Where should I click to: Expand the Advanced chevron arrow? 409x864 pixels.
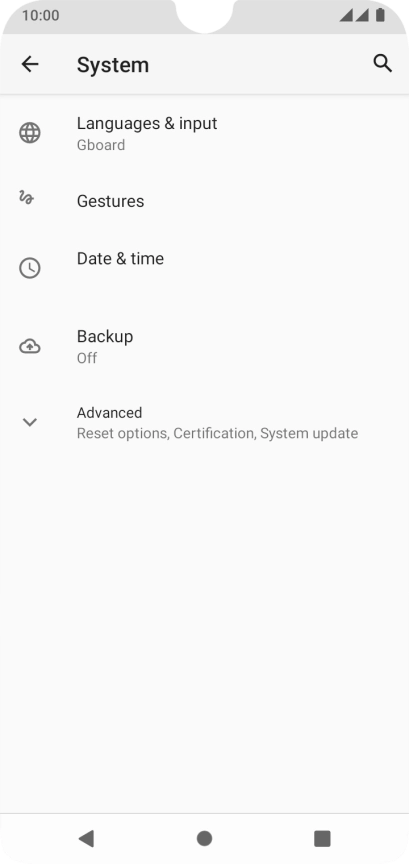[x=29, y=422]
